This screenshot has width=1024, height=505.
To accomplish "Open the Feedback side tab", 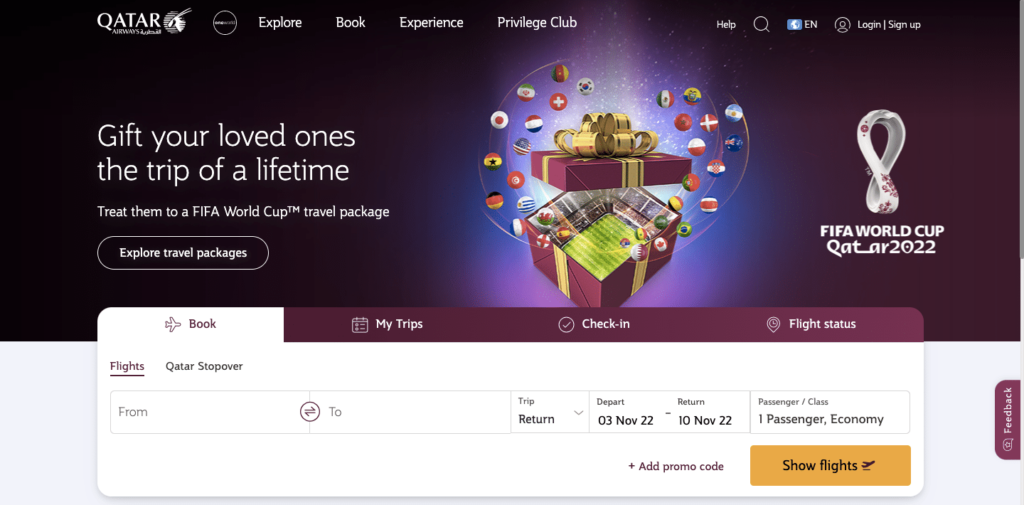I will (1007, 419).
